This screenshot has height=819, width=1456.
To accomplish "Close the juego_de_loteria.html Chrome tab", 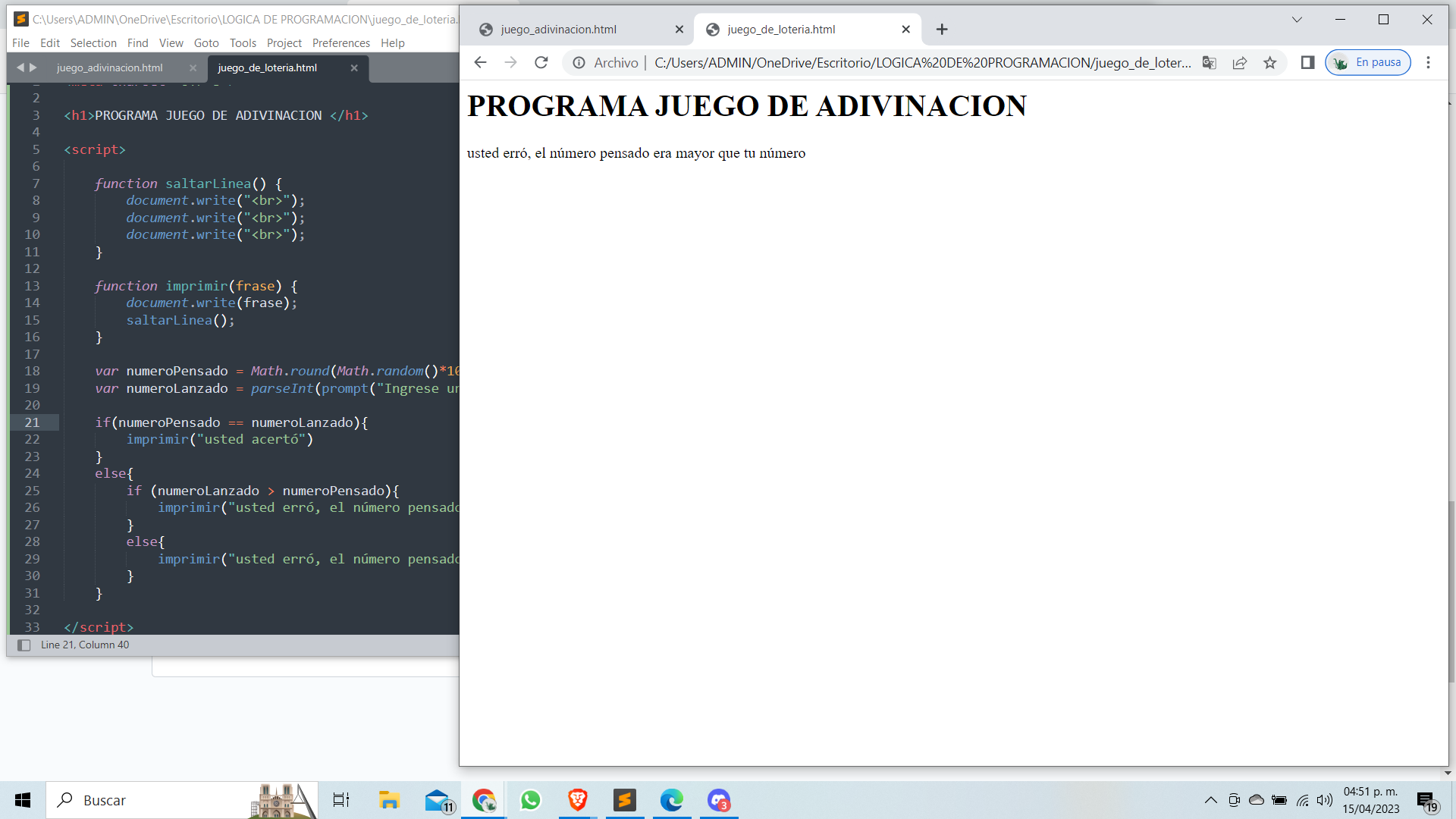I will coord(905,29).
